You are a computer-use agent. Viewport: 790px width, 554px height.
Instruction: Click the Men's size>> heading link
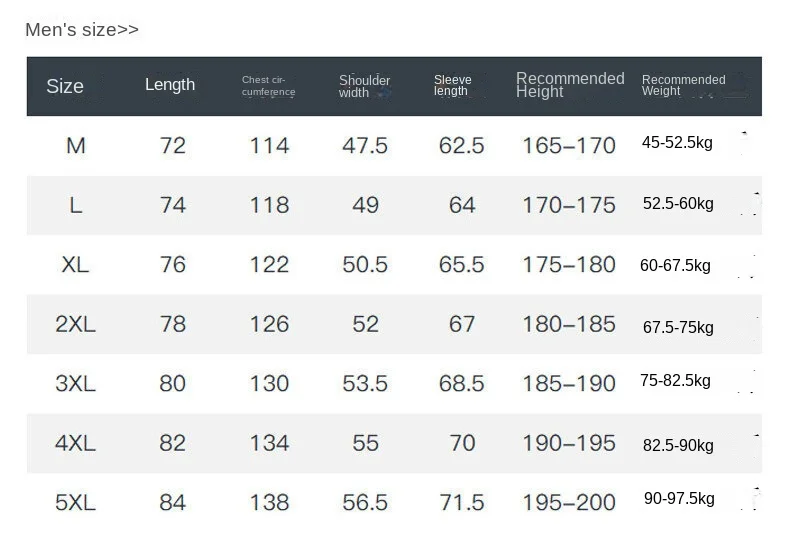[82, 30]
